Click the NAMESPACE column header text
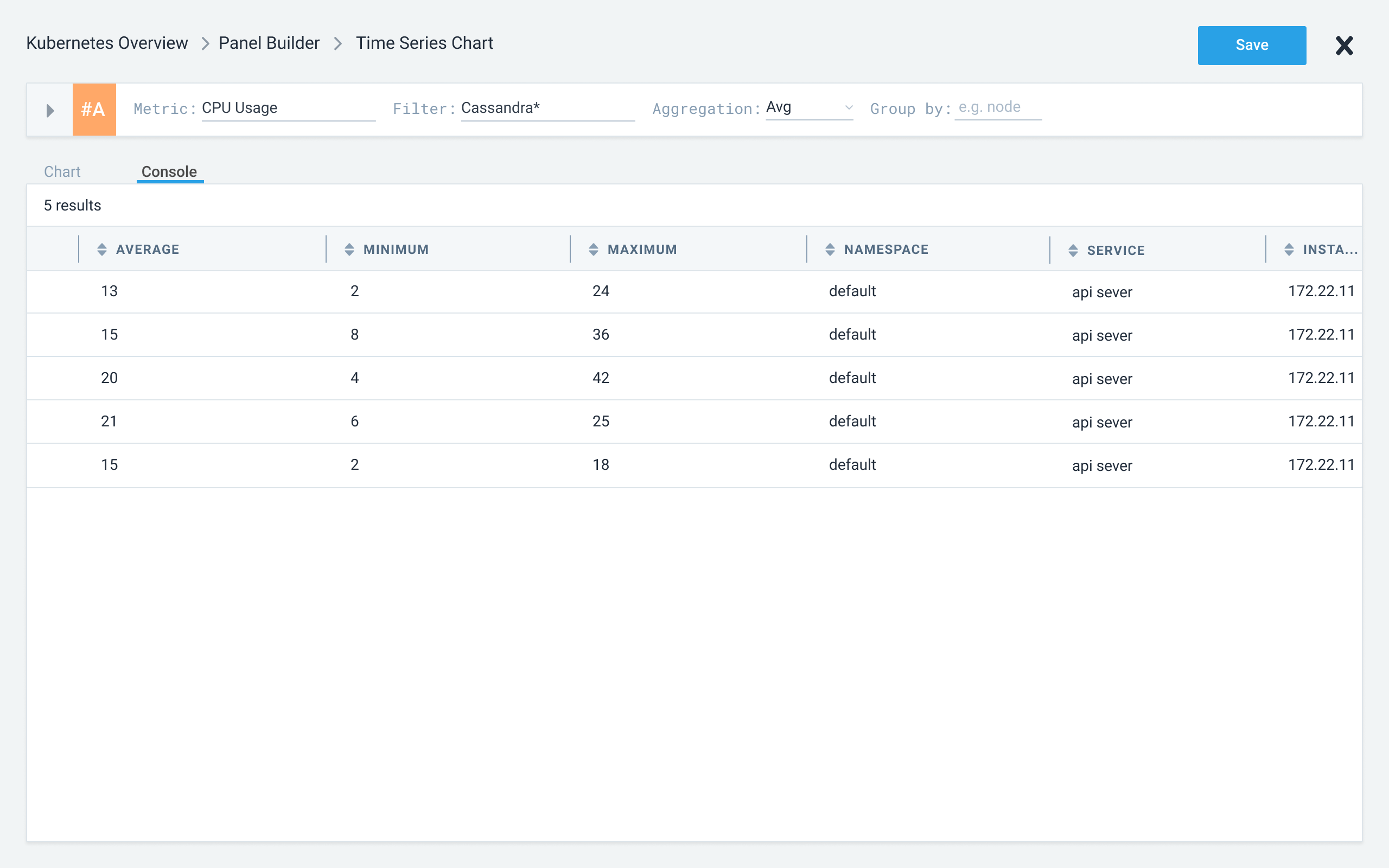 click(886, 249)
